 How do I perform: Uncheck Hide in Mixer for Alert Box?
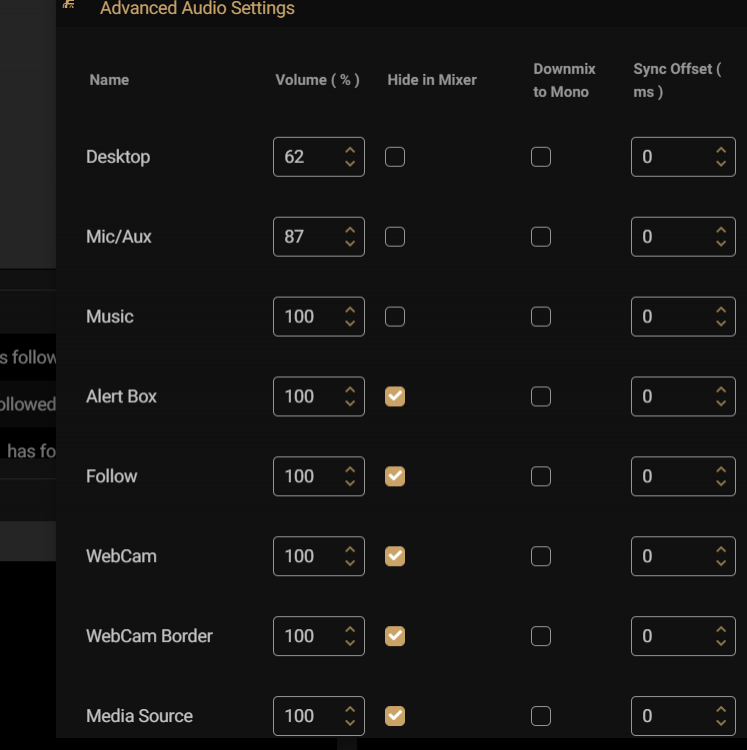(x=395, y=397)
